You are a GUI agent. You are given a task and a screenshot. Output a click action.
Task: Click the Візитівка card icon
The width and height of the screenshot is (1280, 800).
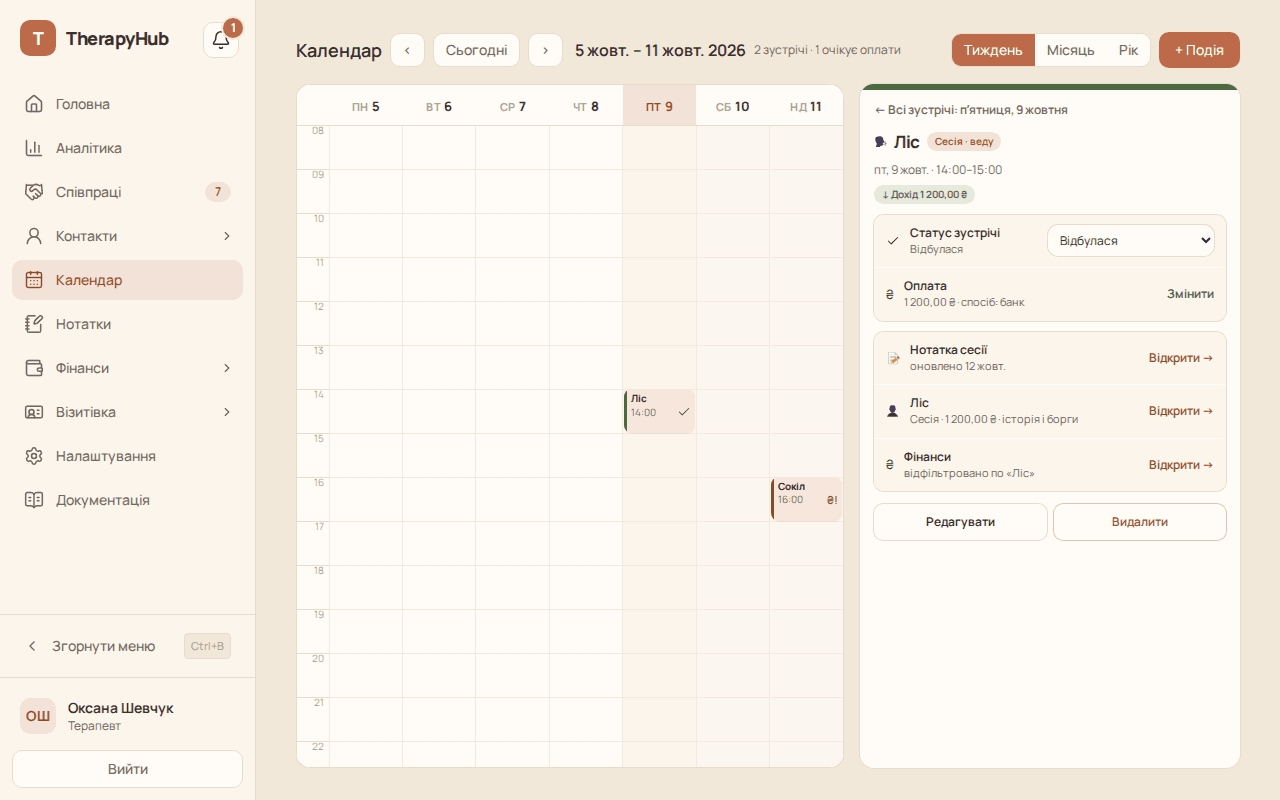[34, 412]
